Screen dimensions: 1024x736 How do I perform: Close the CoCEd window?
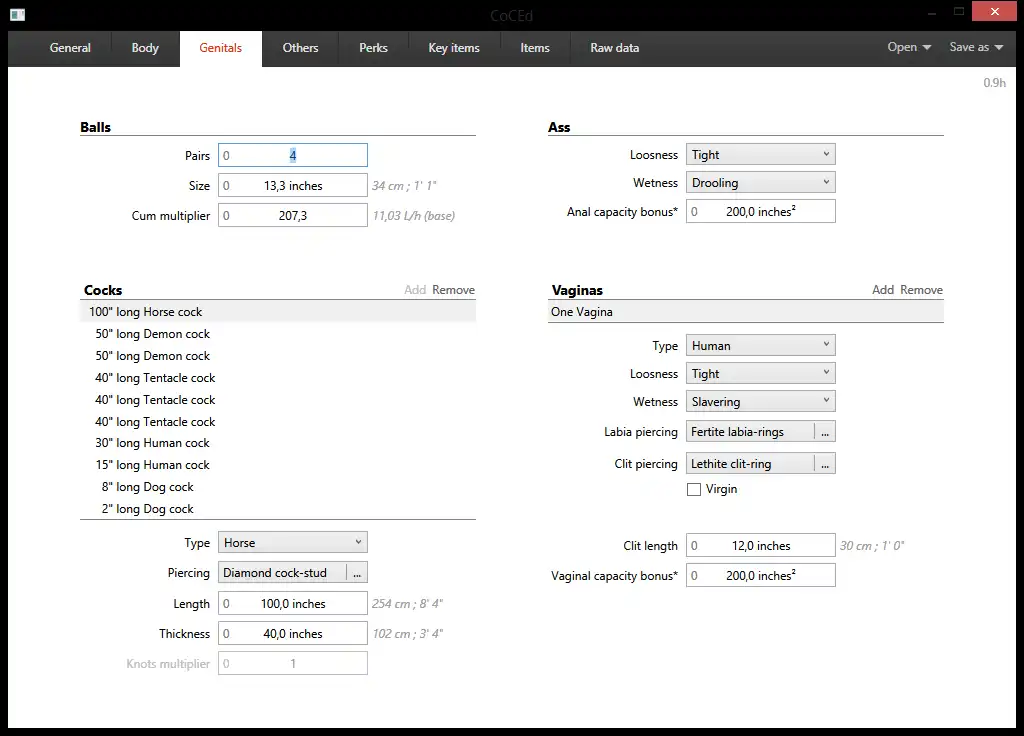[x=994, y=11]
